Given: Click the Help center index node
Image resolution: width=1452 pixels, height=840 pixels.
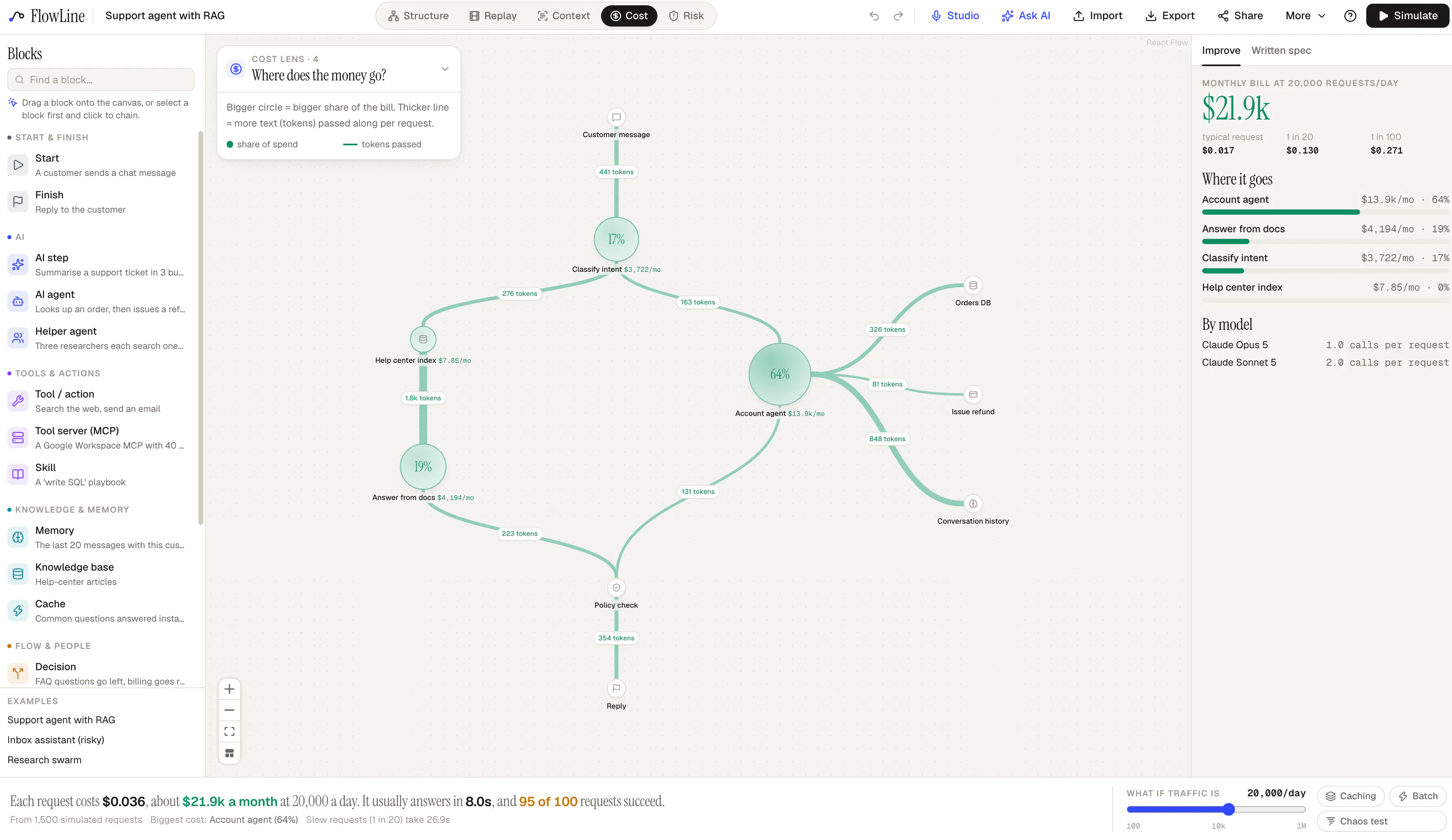Looking at the screenshot, I should 423,339.
